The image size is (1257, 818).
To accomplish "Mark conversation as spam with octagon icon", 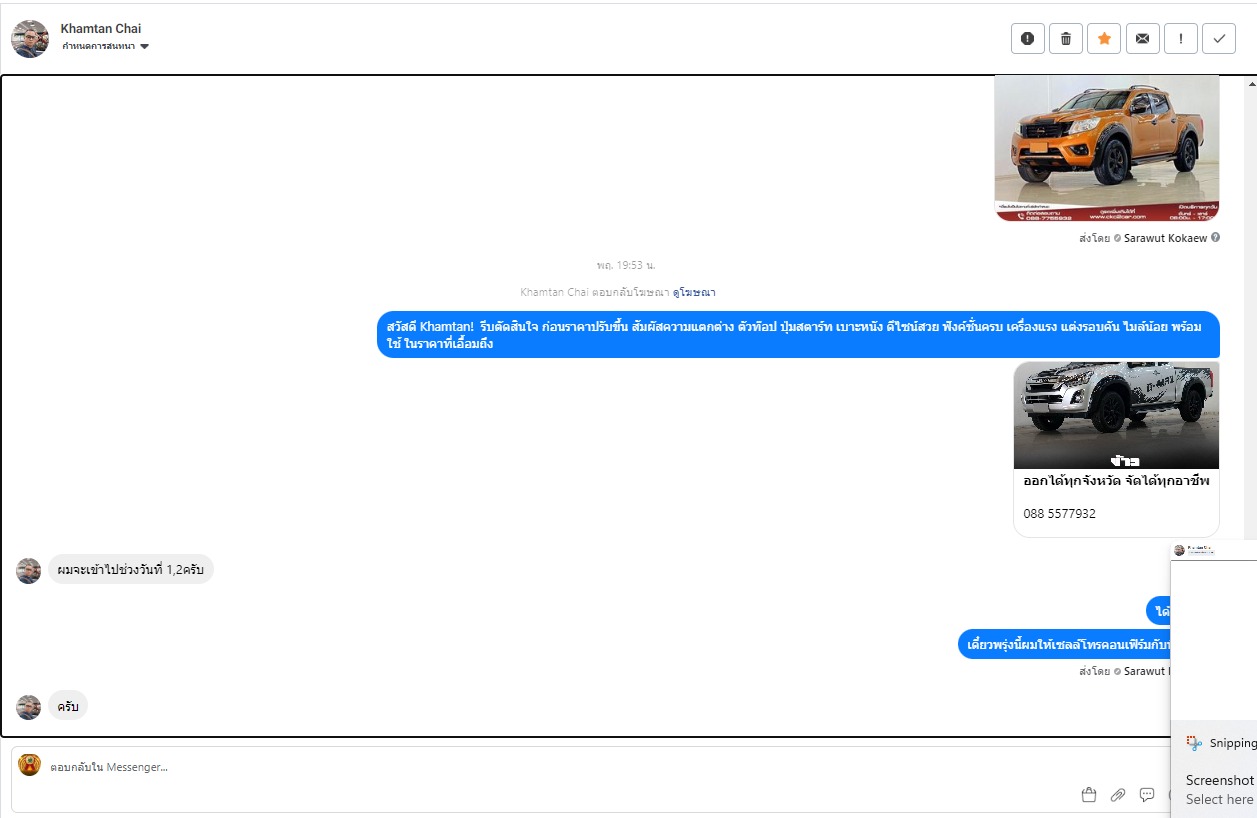I will [1028, 39].
